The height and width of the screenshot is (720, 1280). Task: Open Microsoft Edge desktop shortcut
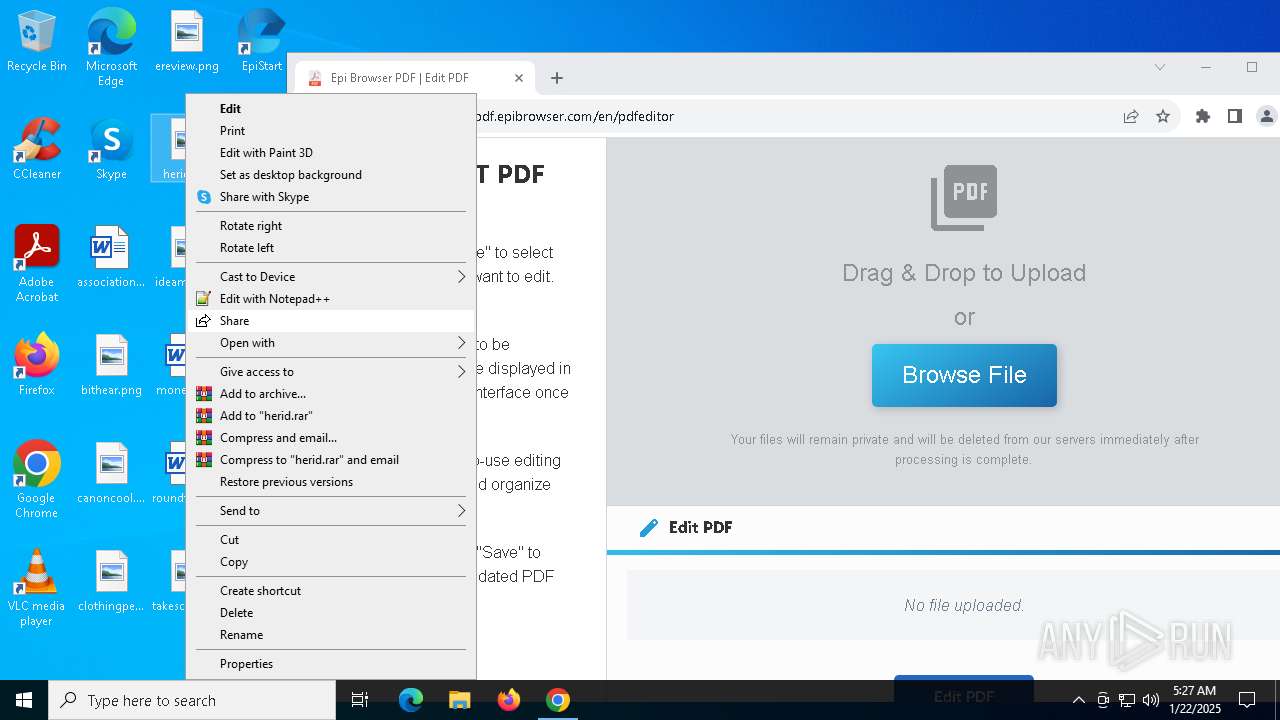coord(111,48)
